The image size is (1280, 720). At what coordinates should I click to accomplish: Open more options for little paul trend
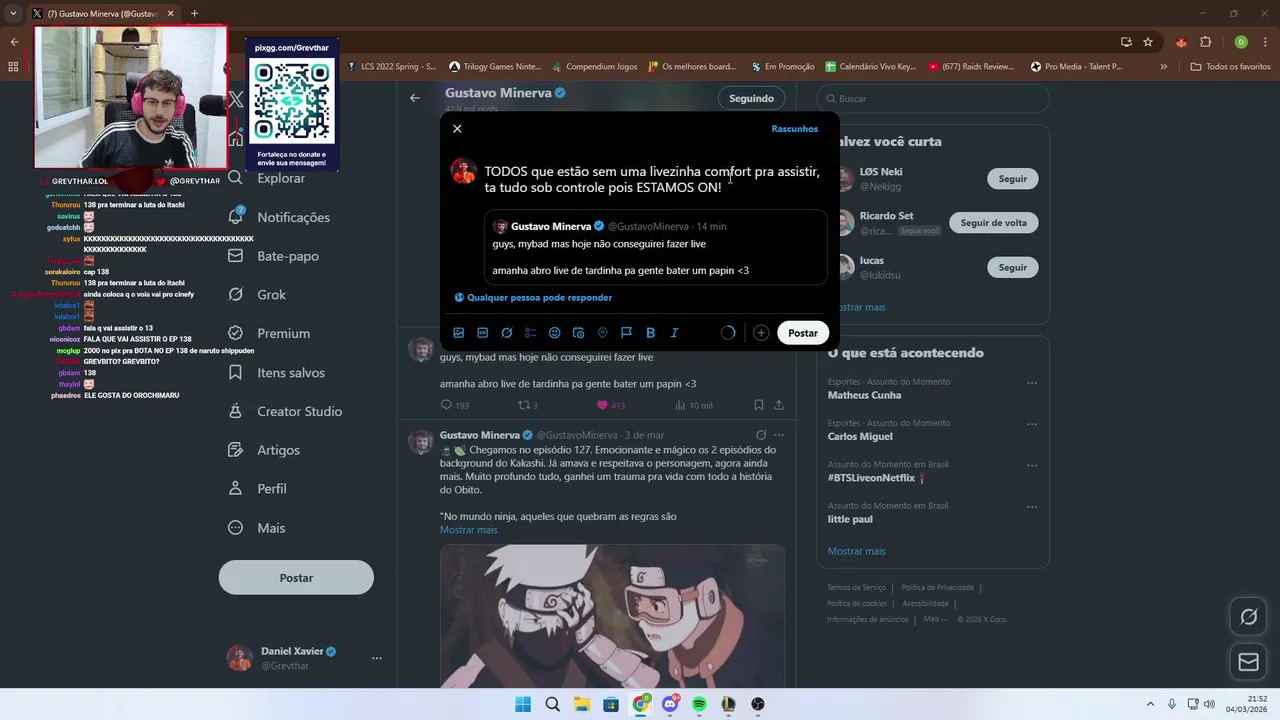click(1032, 508)
